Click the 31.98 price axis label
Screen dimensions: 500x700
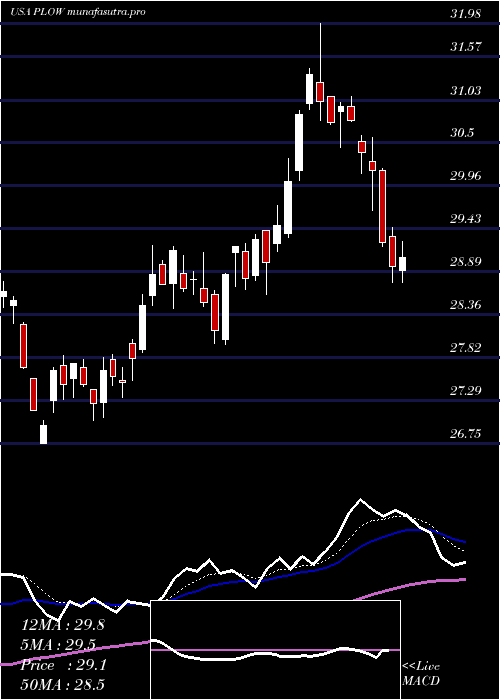466,13
